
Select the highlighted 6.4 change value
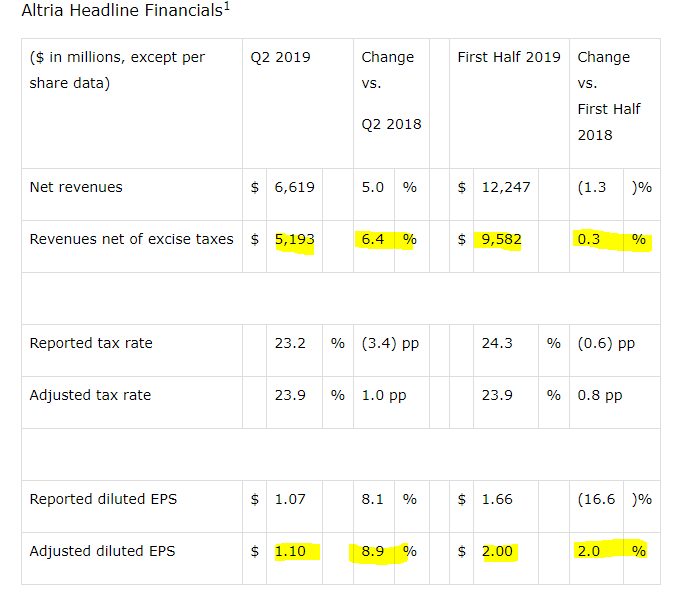point(373,239)
